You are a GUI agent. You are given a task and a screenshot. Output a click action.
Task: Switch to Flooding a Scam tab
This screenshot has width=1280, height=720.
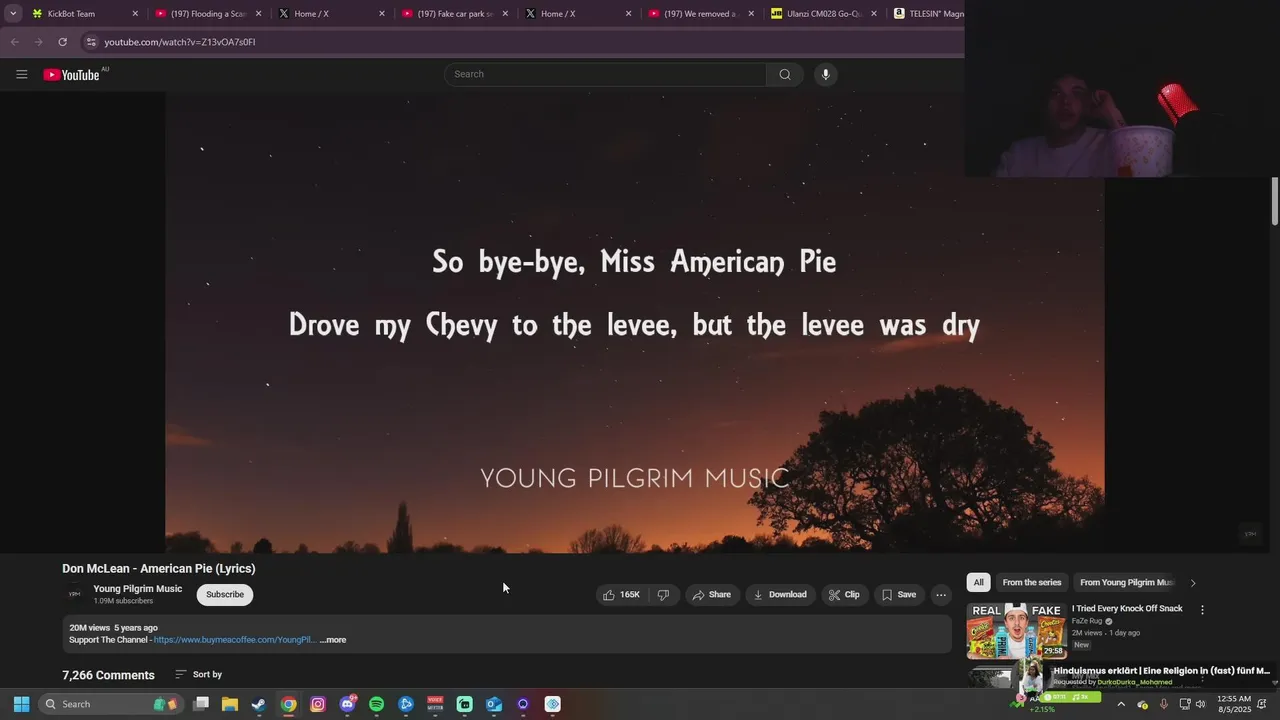tap(207, 14)
